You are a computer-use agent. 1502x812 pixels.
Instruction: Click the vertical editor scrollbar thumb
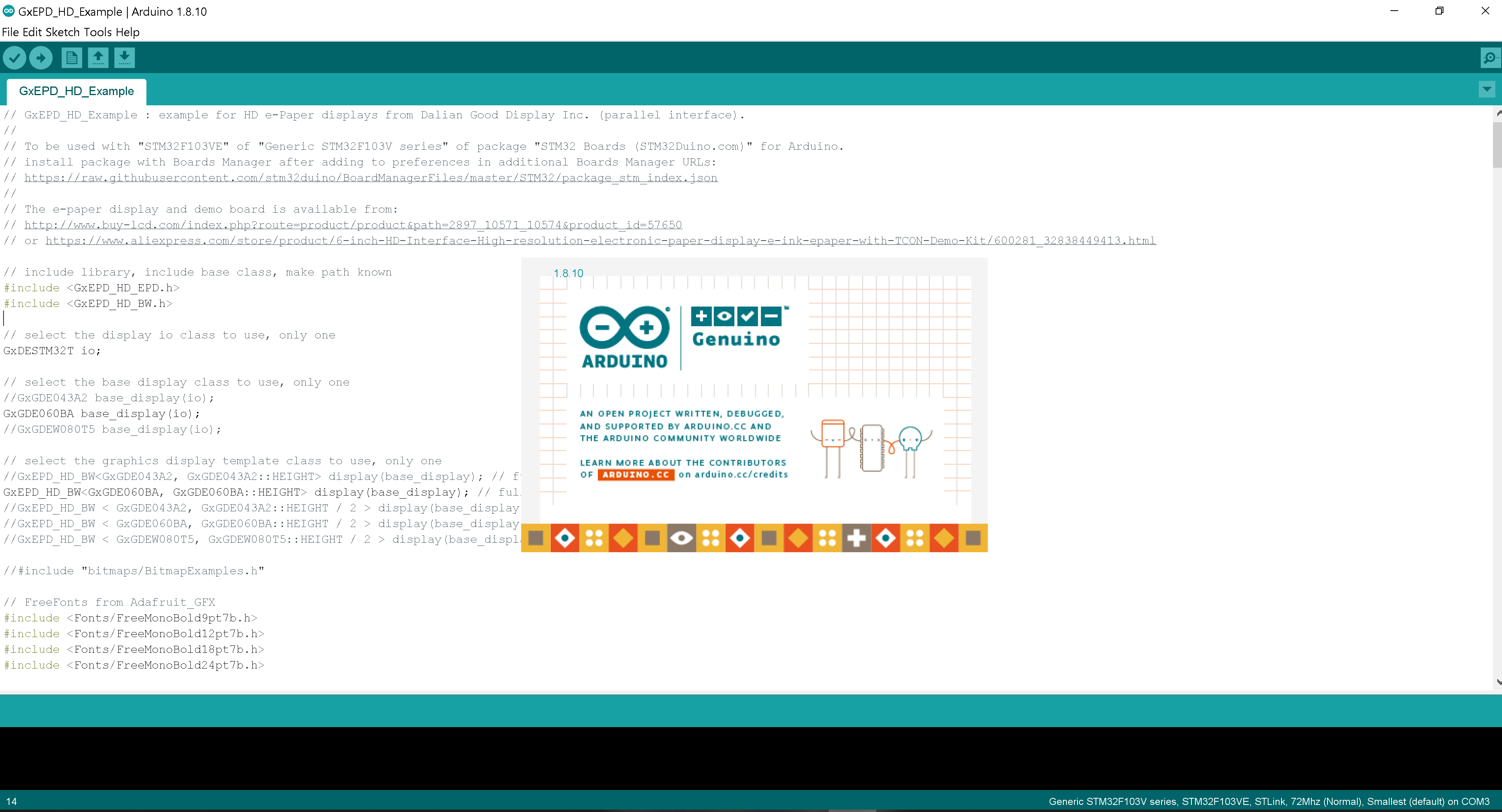click(1497, 144)
